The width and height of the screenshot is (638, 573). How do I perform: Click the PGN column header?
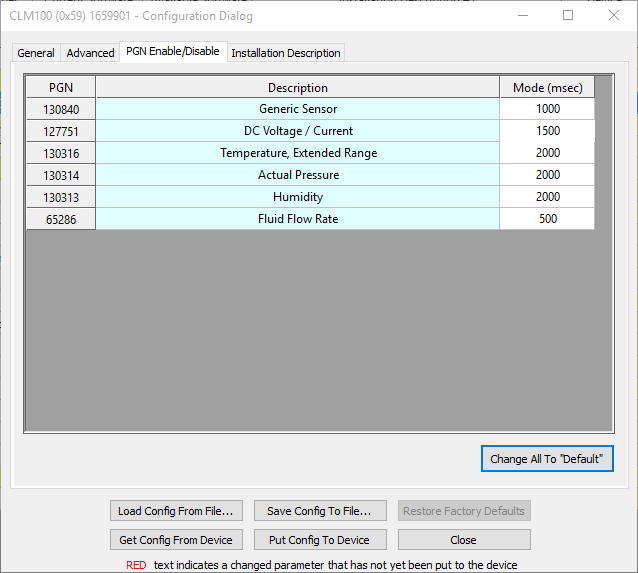(61, 87)
